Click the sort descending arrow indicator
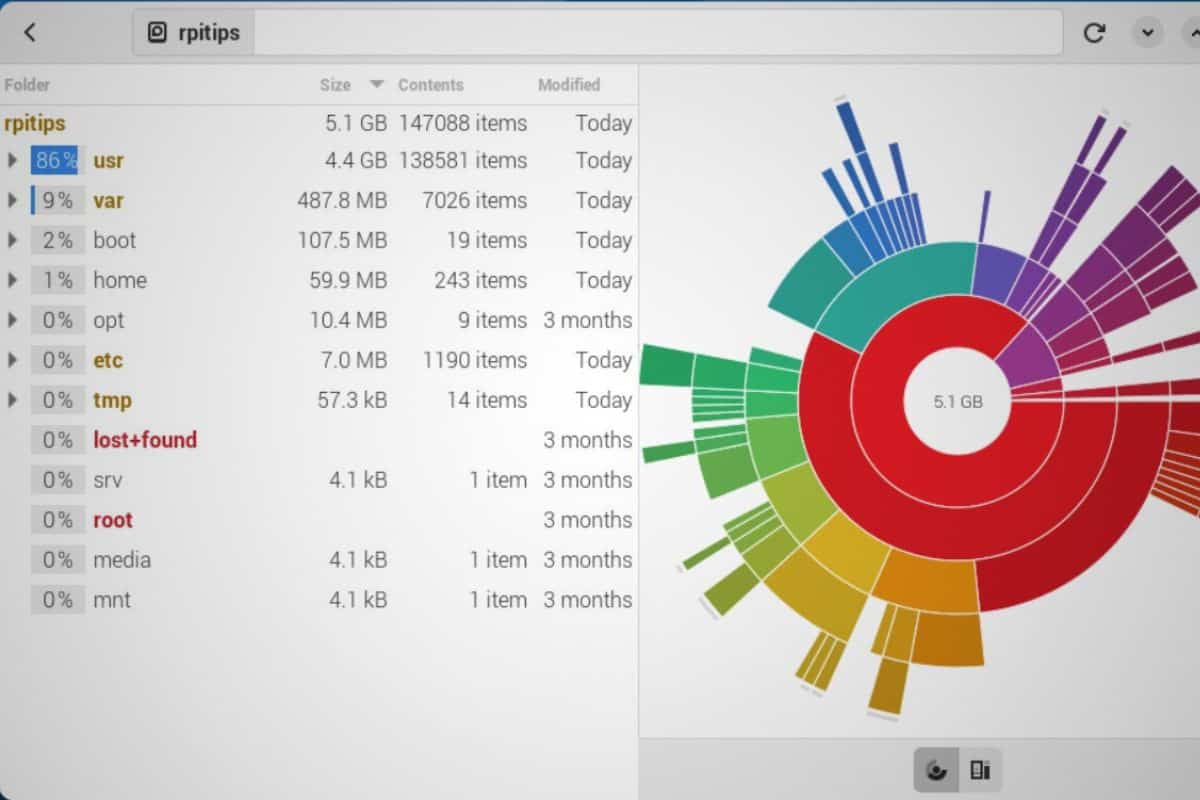 [x=376, y=84]
